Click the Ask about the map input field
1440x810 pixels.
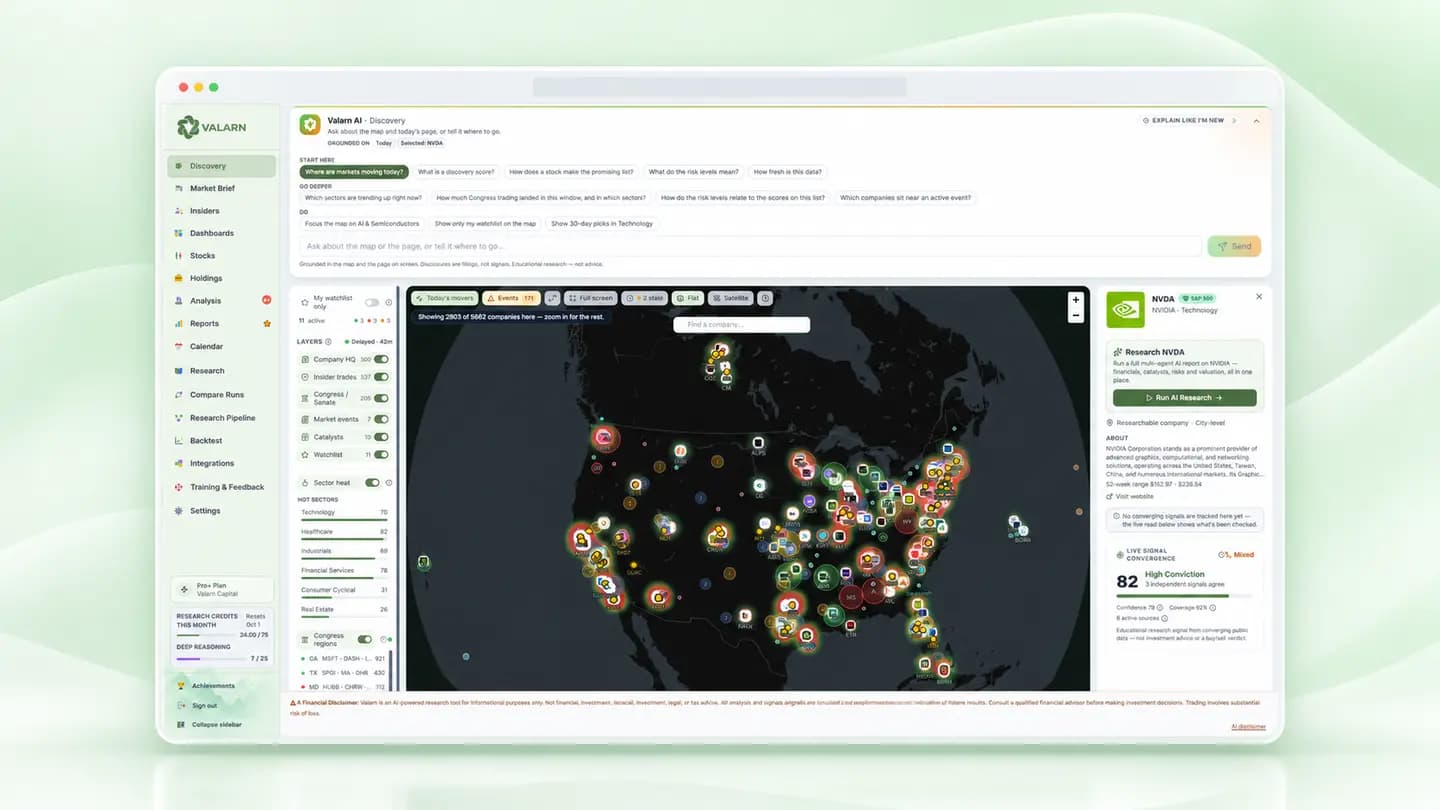(x=750, y=246)
